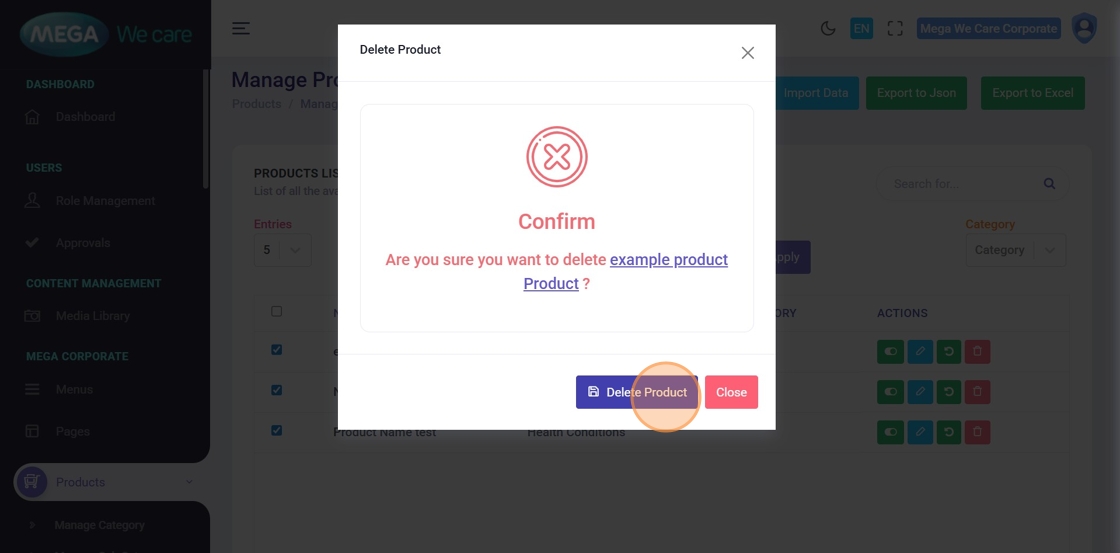The image size is (1120, 553).
Task: Tick the select-all checkbox in table header
Action: pyautogui.click(x=277, y=312)
